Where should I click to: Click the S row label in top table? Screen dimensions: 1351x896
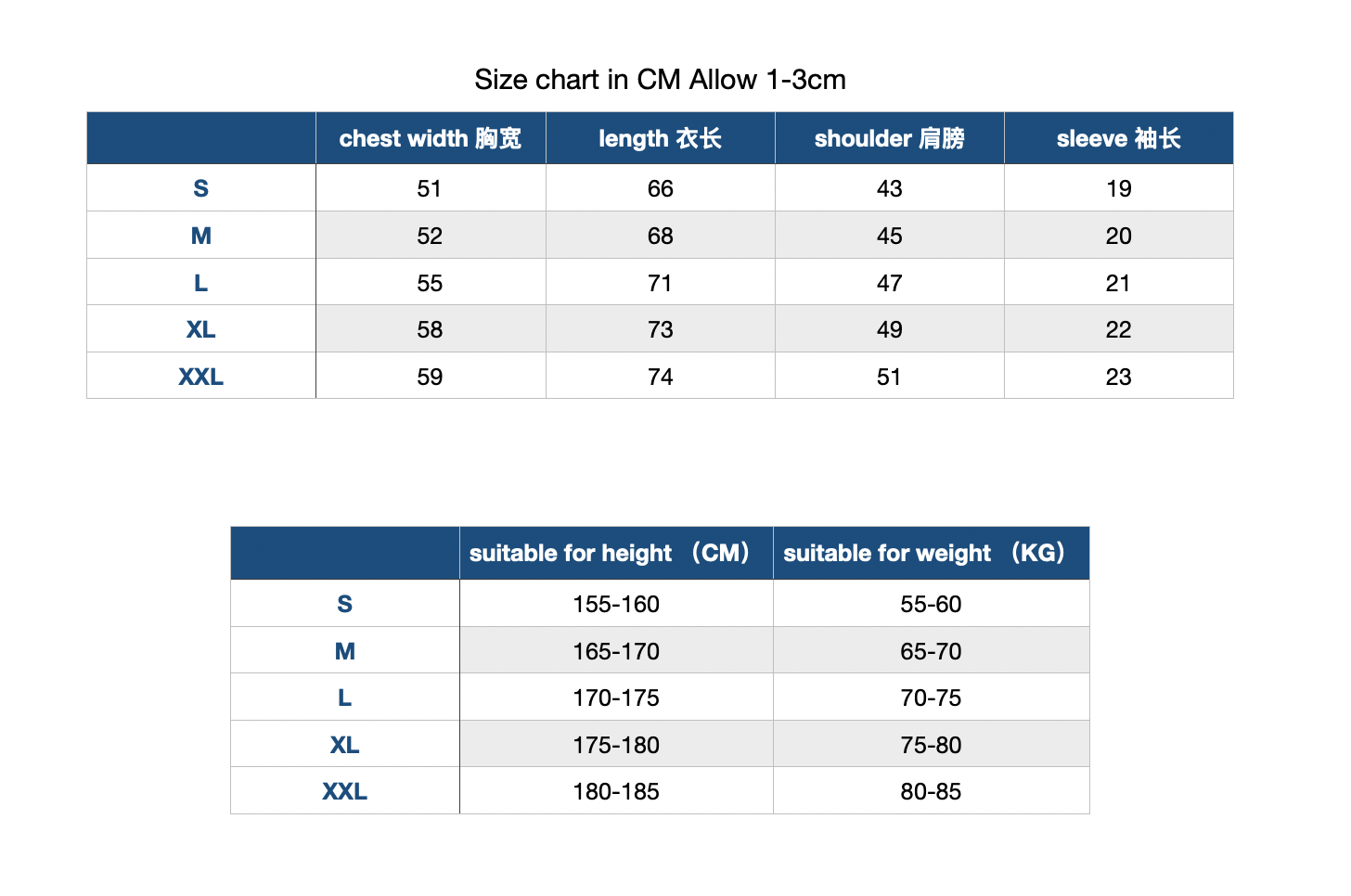tap(201, 188)
